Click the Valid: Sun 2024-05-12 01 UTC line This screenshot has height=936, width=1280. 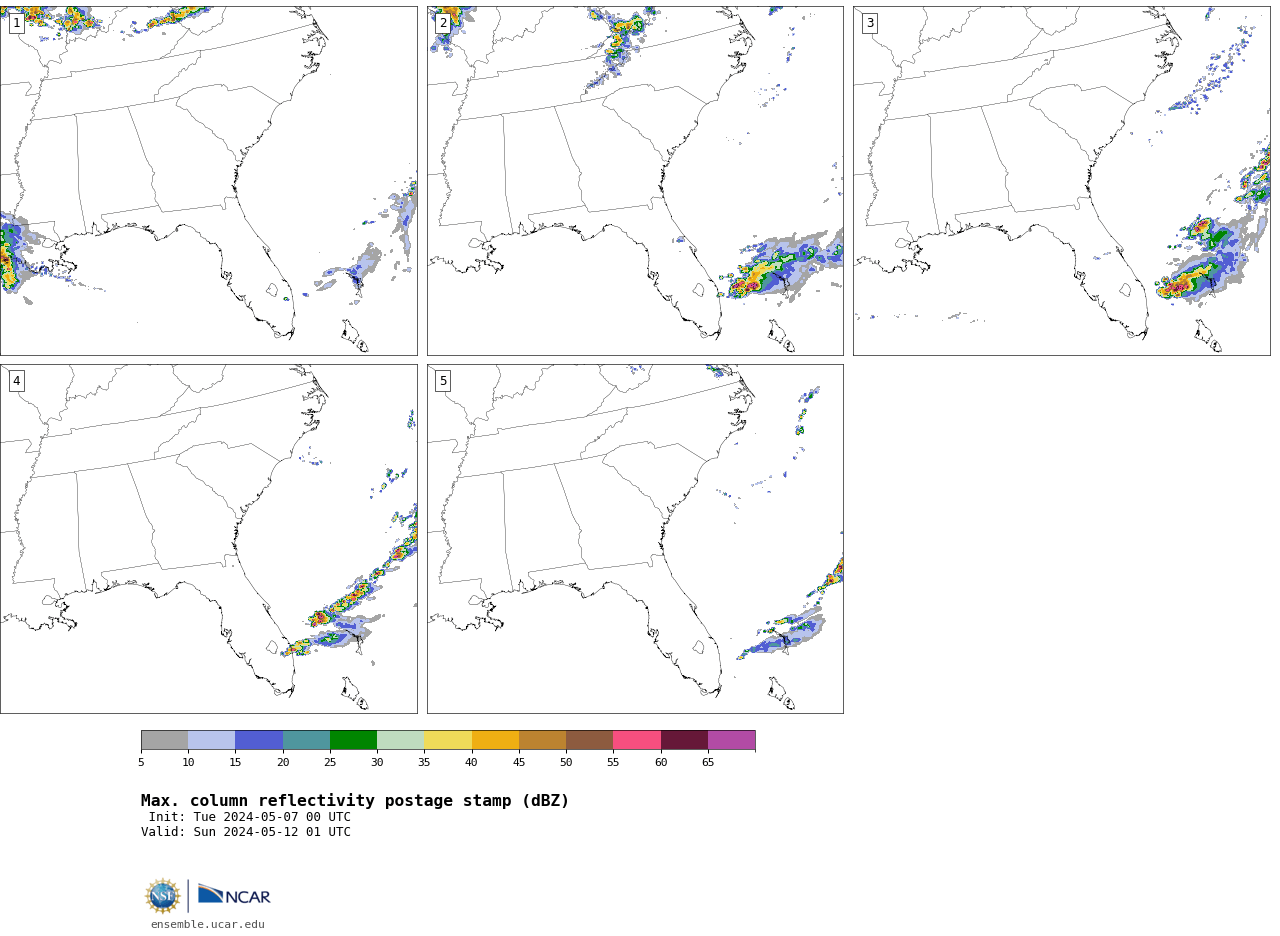coord(246,832)
